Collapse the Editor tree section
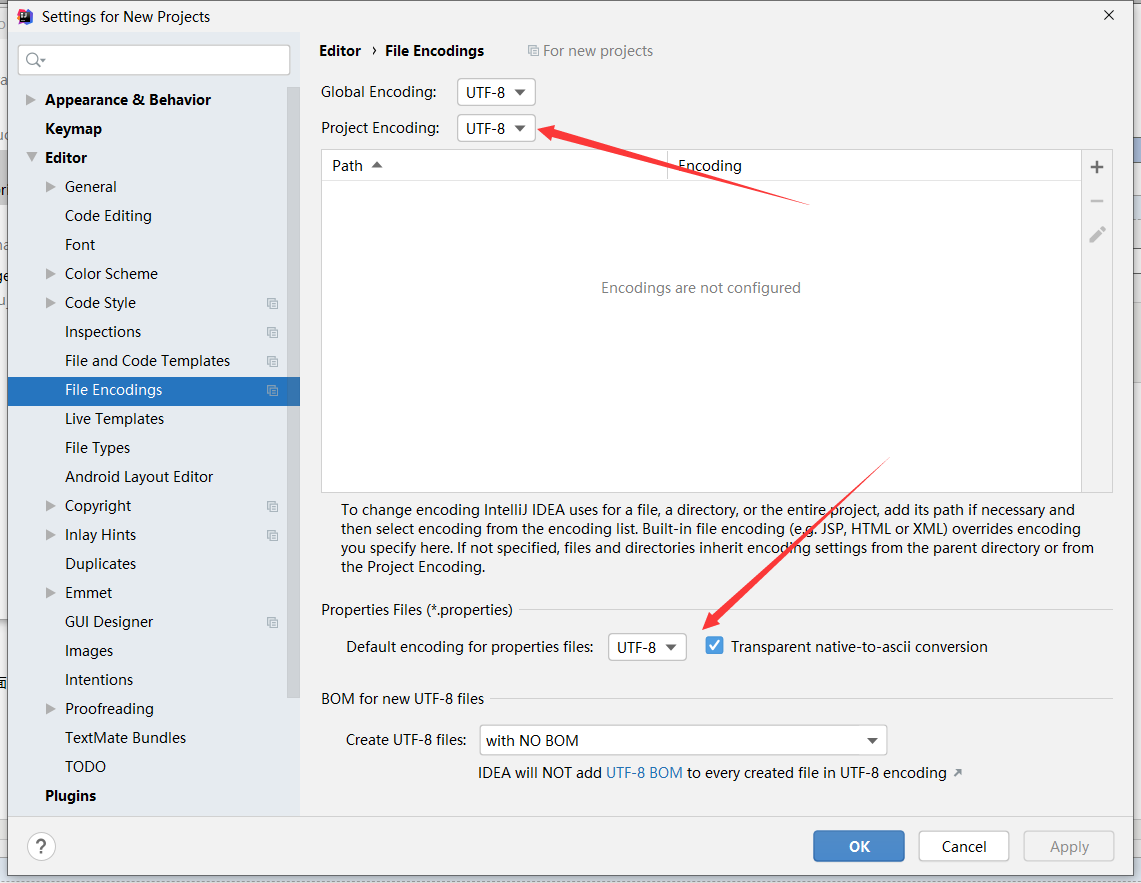This screenshot has height=883, width=1141. coord(31,157)
